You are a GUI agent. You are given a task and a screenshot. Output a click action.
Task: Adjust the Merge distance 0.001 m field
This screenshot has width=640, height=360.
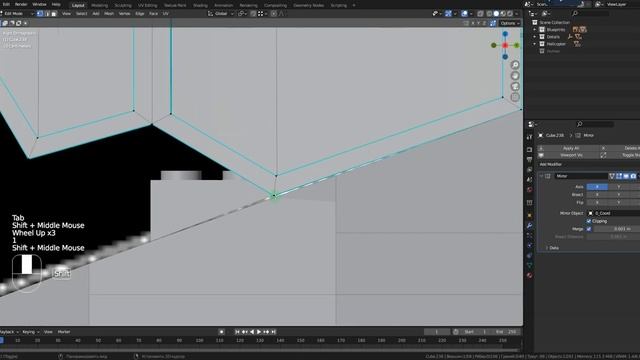[617, 229]
